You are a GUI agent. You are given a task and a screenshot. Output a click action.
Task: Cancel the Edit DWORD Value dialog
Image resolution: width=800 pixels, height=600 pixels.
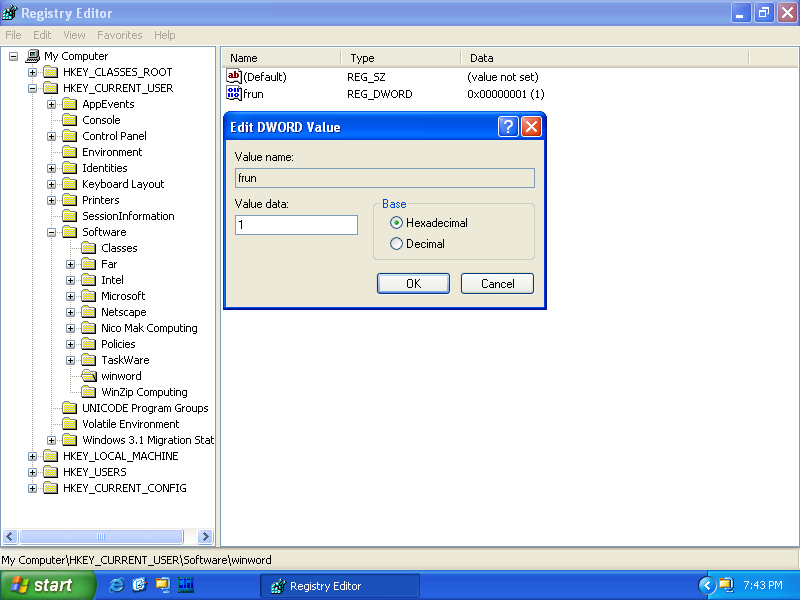coord(497,284)
